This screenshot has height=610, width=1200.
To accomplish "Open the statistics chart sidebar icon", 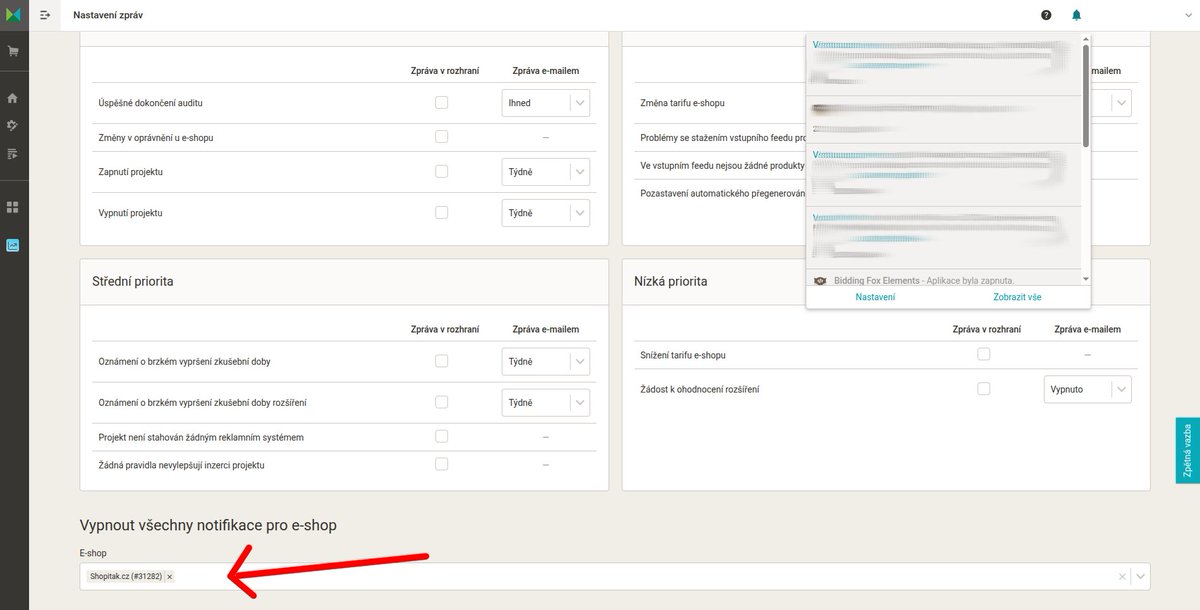I will [13, 244].
